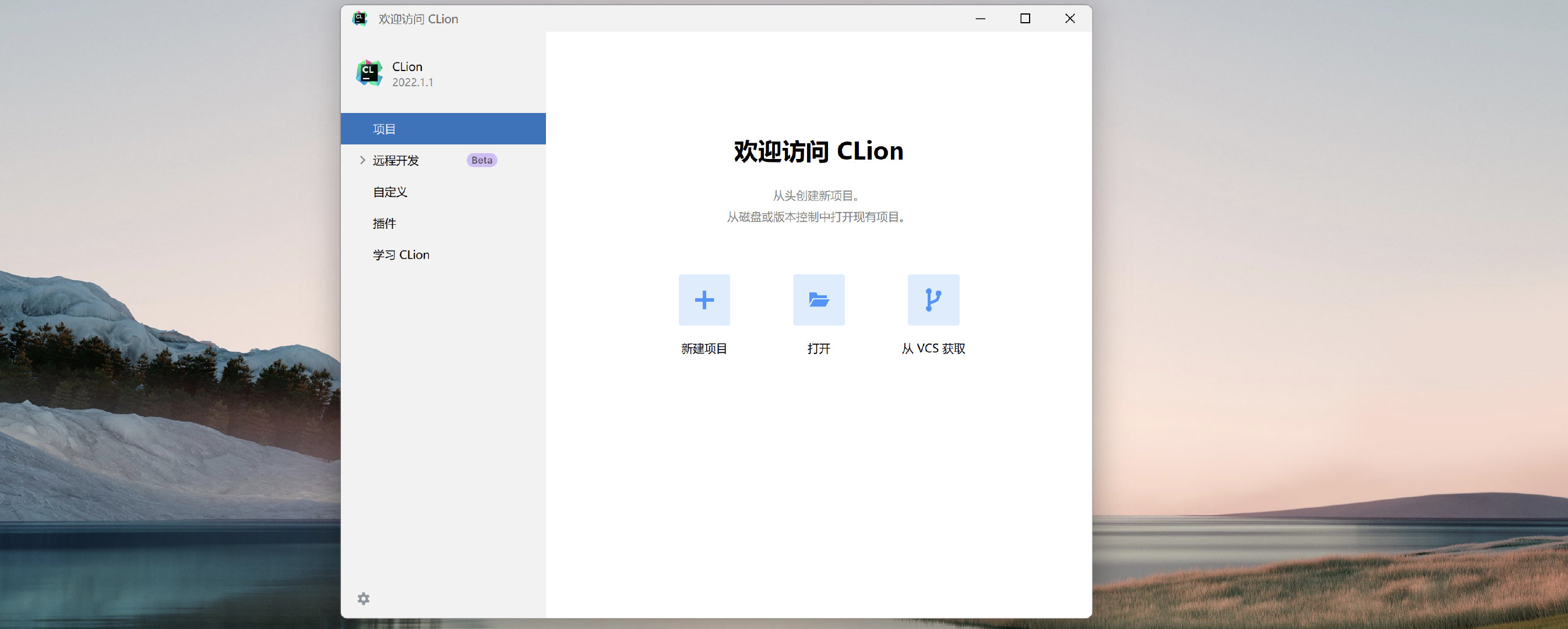Viewport: 1568px width, 629px height.
Task: Go to the 学习 CLion tab
Action: click(400, 255)
